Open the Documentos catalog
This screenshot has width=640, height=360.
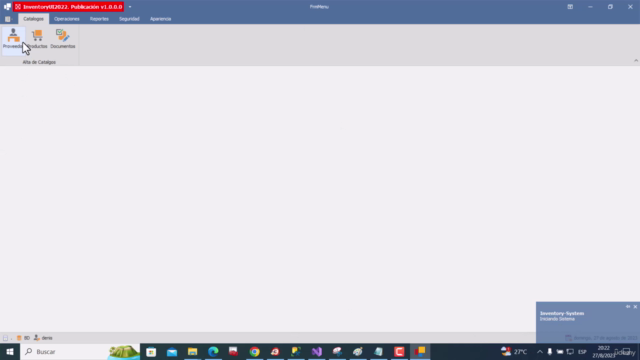click(62, 39)
